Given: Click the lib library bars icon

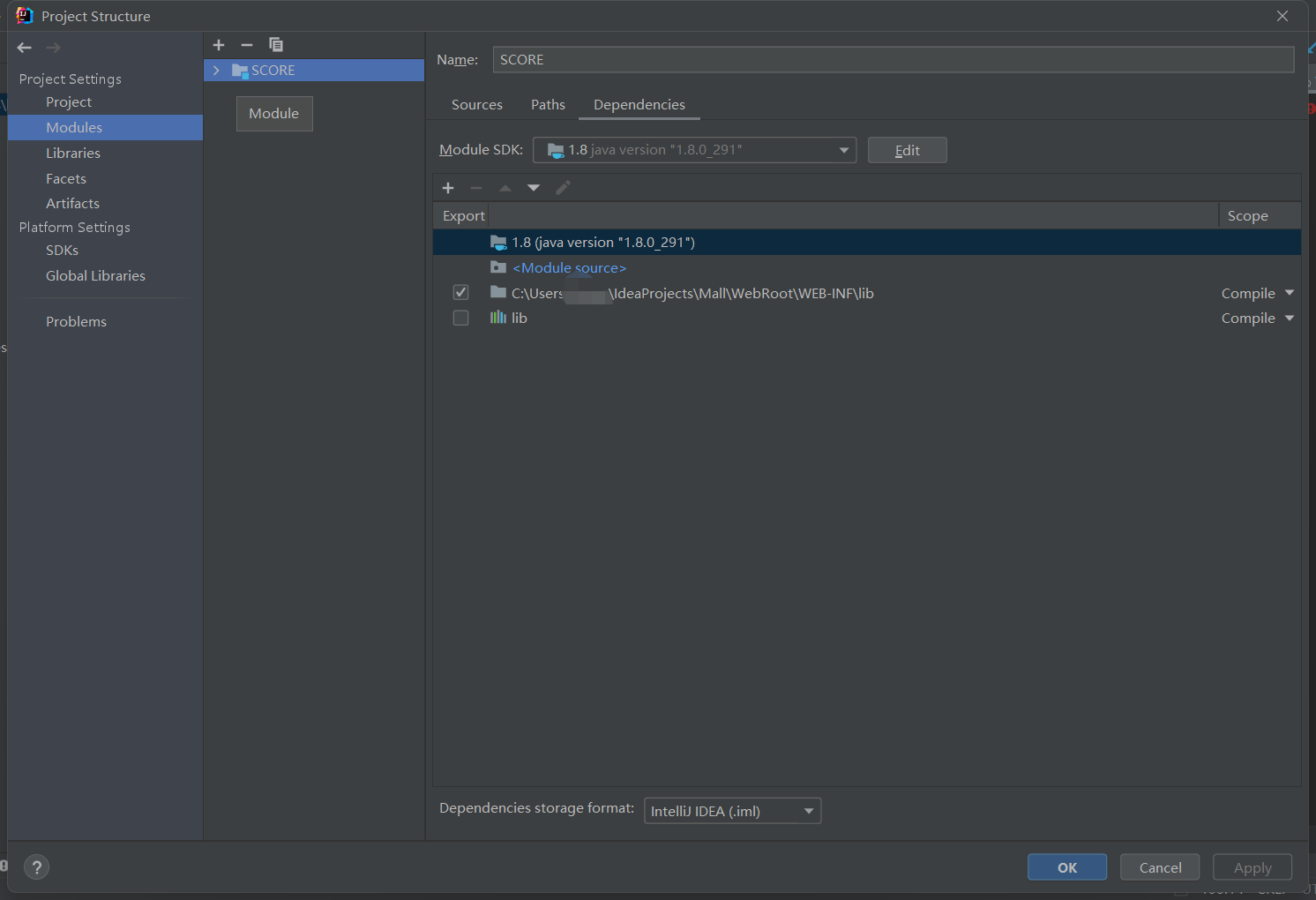Looking at the screenshot, I should 498,318.
